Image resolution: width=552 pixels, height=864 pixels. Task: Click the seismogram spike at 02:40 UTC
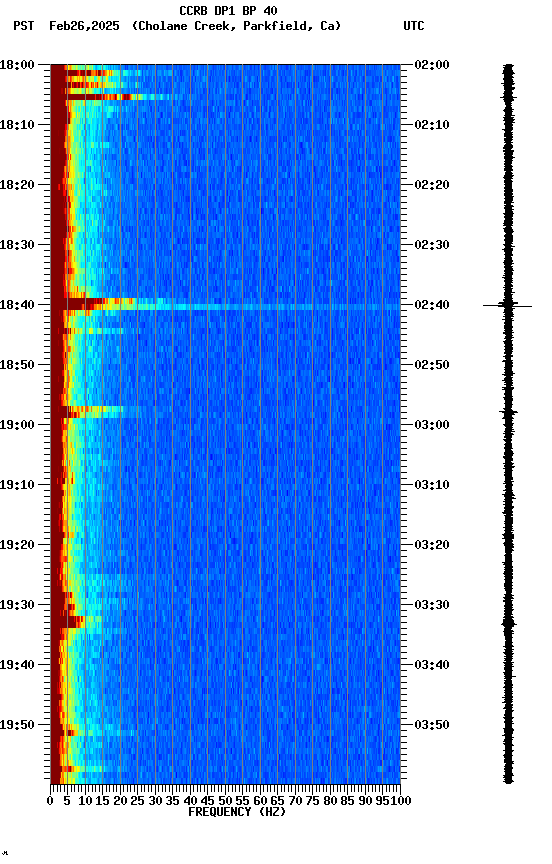coord(507,305)
